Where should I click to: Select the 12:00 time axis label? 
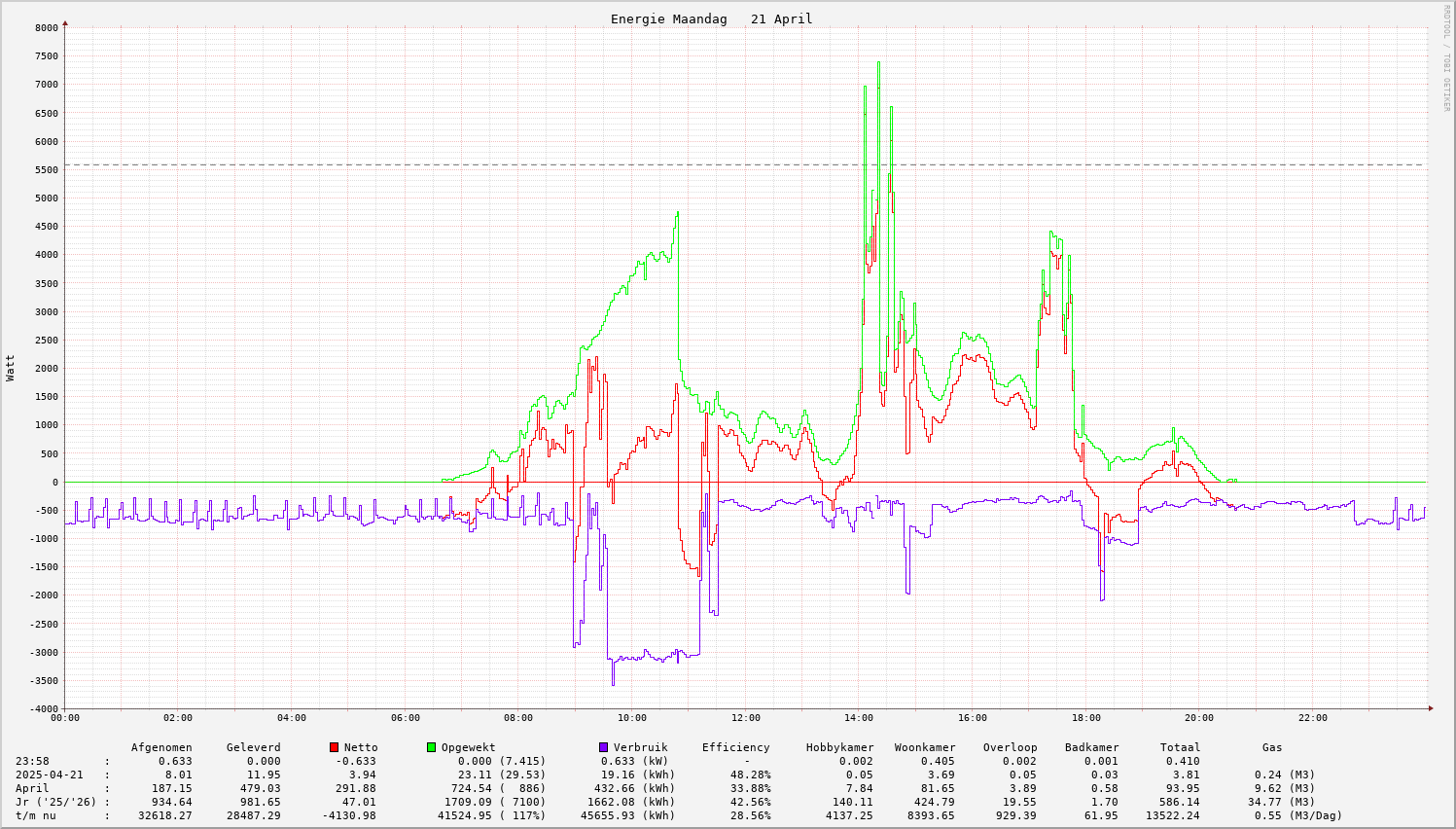click(x=745, y=719)
